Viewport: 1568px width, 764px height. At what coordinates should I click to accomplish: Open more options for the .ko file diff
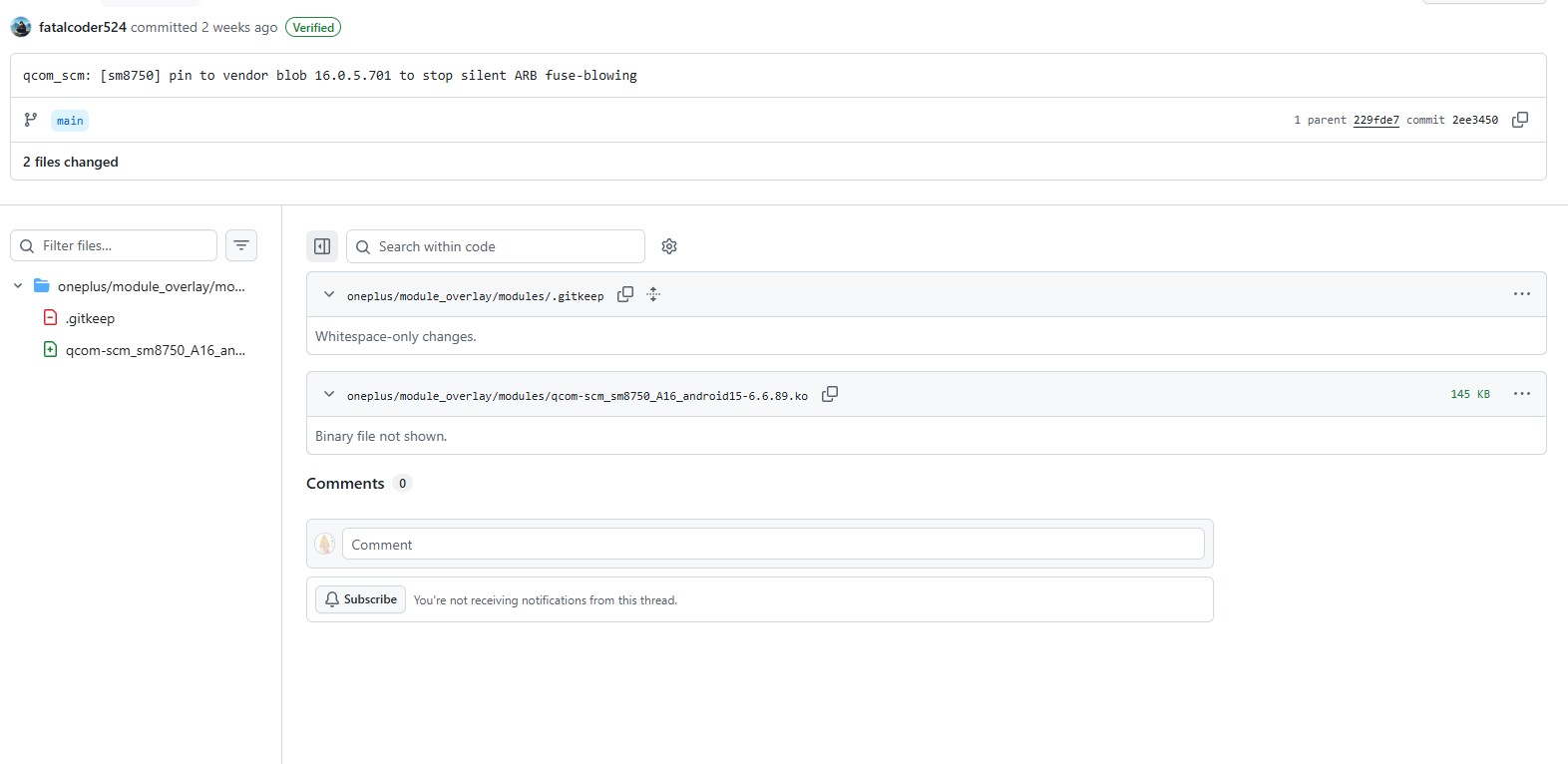point(1522,394)
